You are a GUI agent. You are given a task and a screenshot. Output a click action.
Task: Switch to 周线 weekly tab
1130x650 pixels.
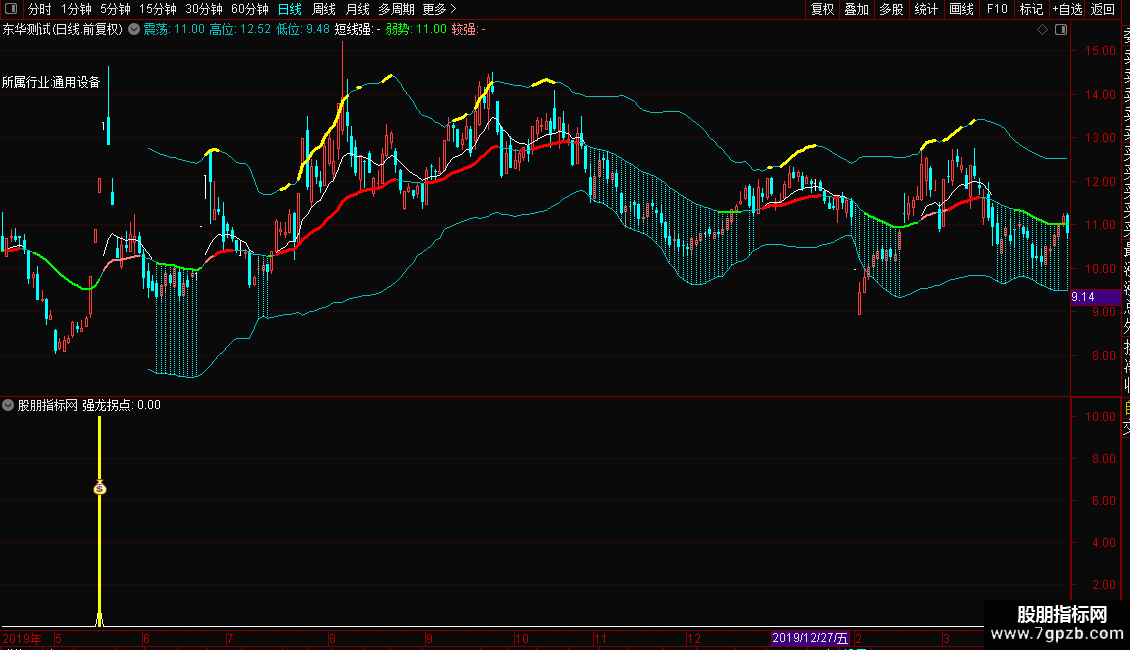(x=324, y=9)
